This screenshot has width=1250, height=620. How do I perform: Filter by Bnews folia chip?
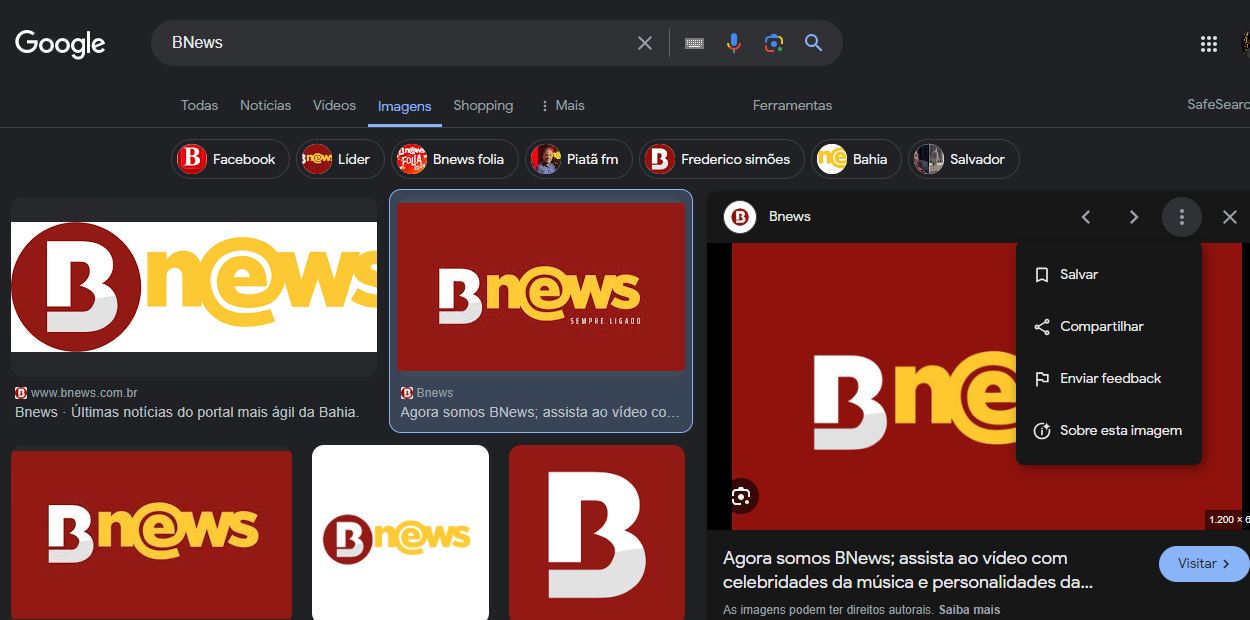point(455,159)
